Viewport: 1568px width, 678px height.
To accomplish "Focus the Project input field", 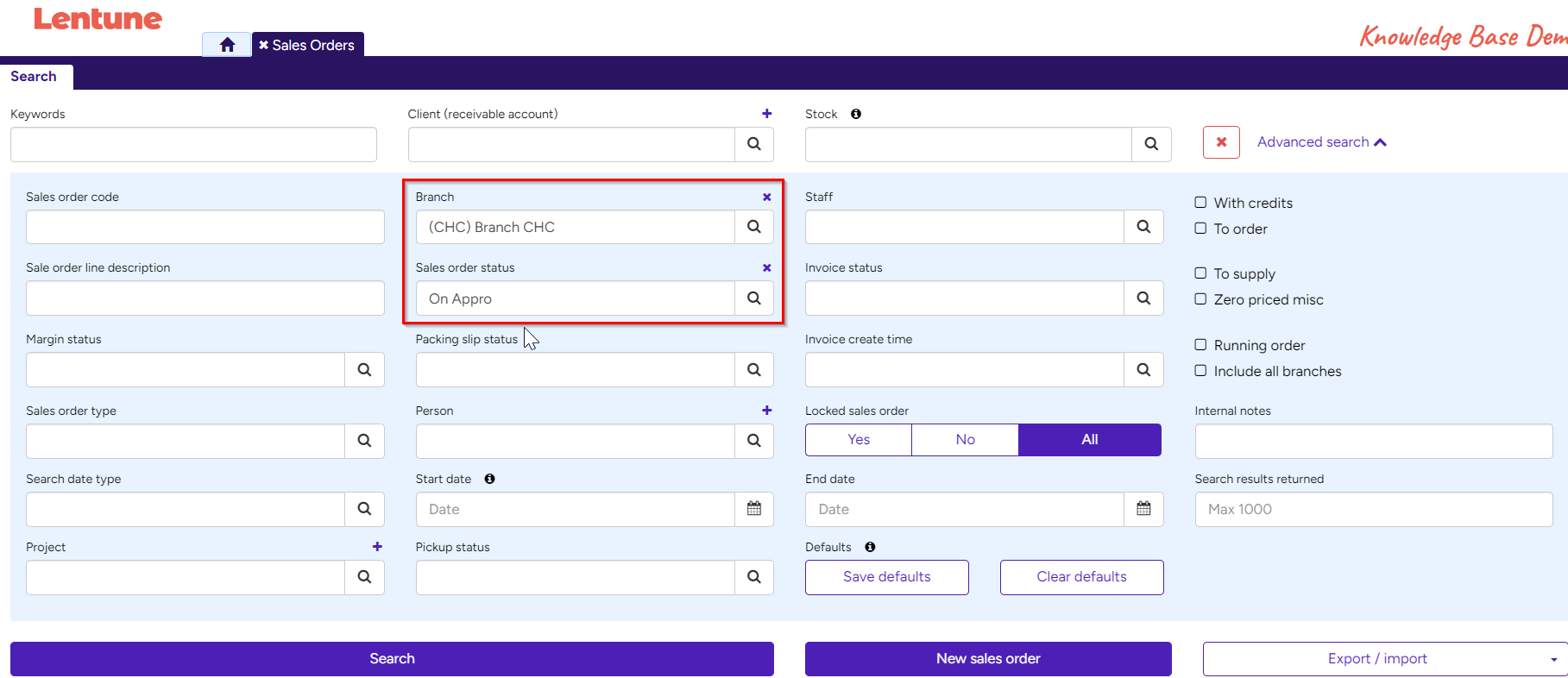I will coord(186,577).
